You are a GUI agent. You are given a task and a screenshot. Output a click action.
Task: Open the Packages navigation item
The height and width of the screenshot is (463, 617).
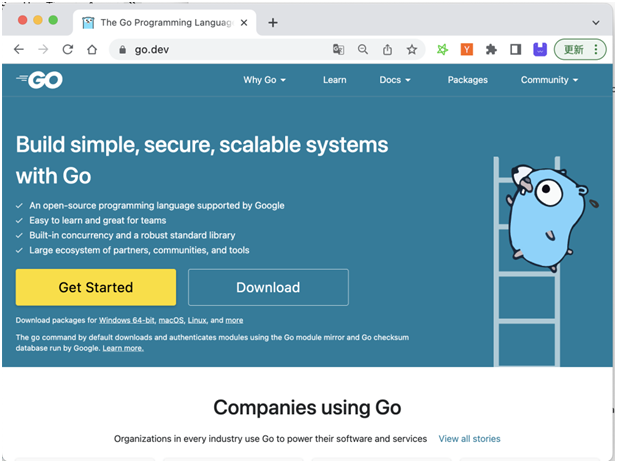(467, 80)
